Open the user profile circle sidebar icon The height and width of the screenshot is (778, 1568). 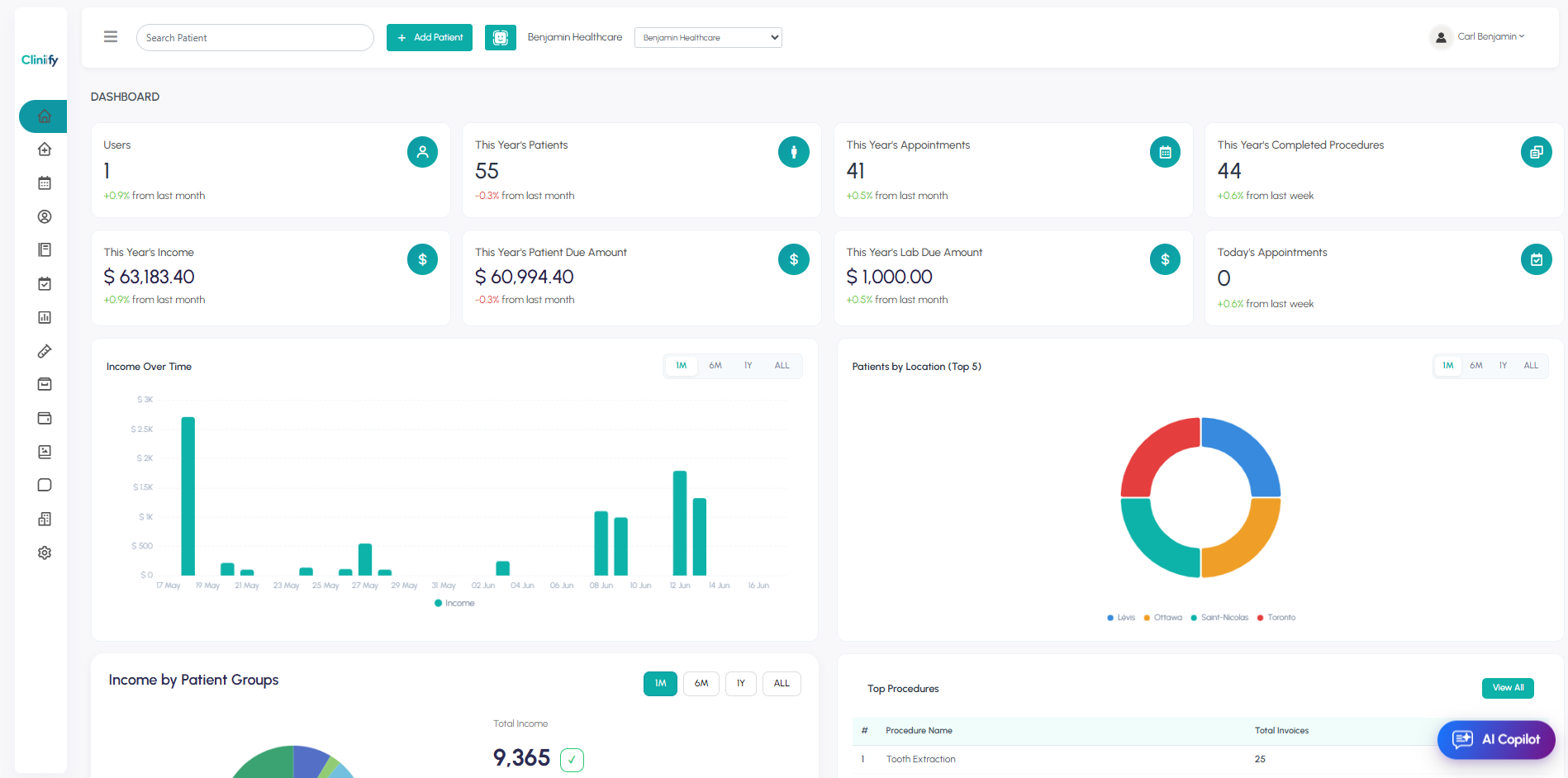coord(45,216)
